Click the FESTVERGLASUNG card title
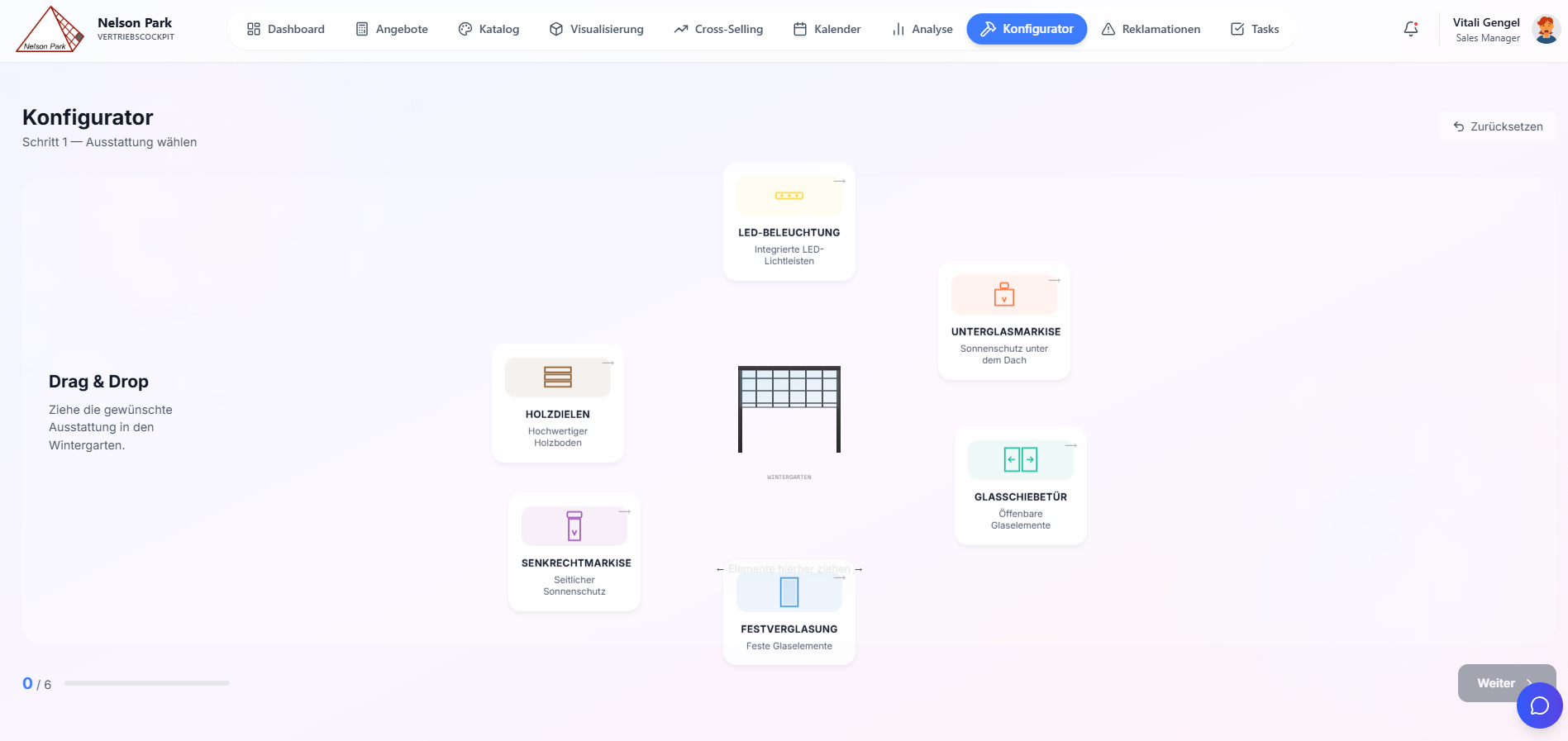The height and width of the screenshot is (741, 1568). pos(789,629)
